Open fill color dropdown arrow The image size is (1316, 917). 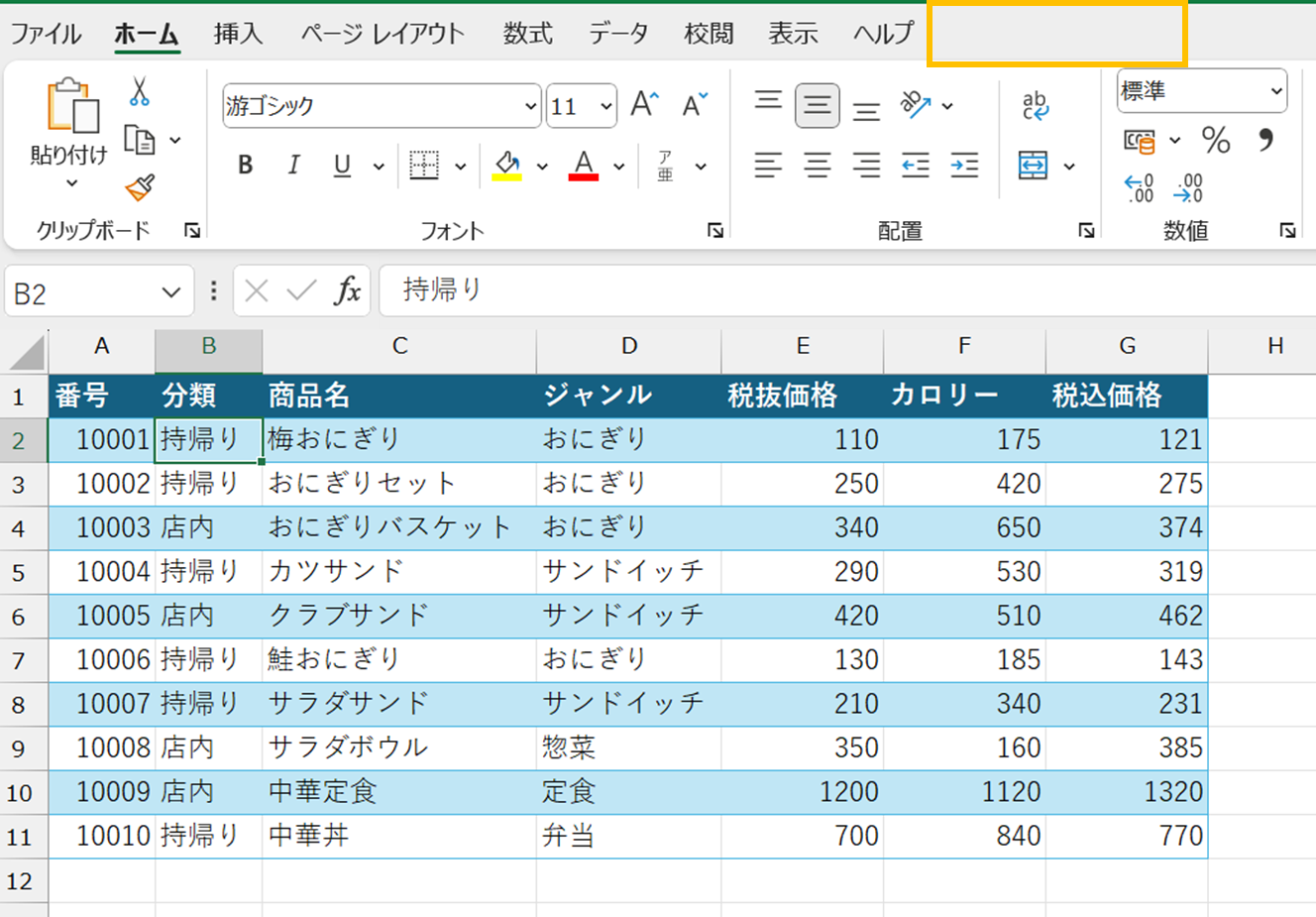[x=542, y=167]
